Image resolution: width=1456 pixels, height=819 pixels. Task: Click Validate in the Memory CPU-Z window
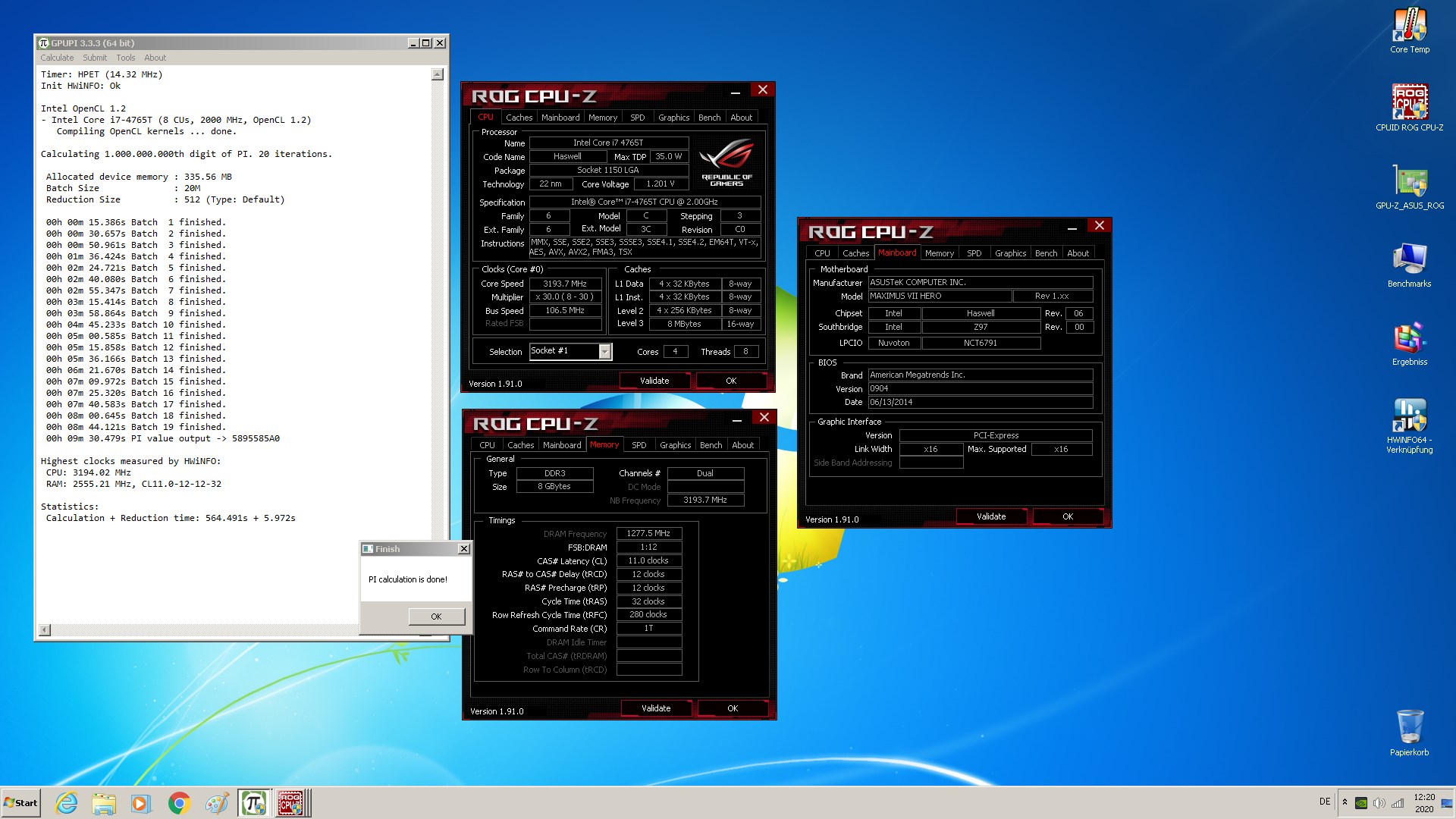656,708
